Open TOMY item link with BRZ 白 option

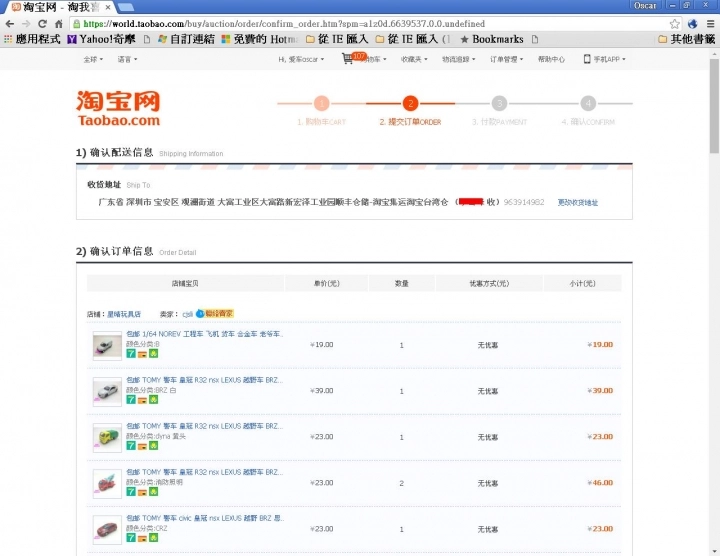(205, 380)
